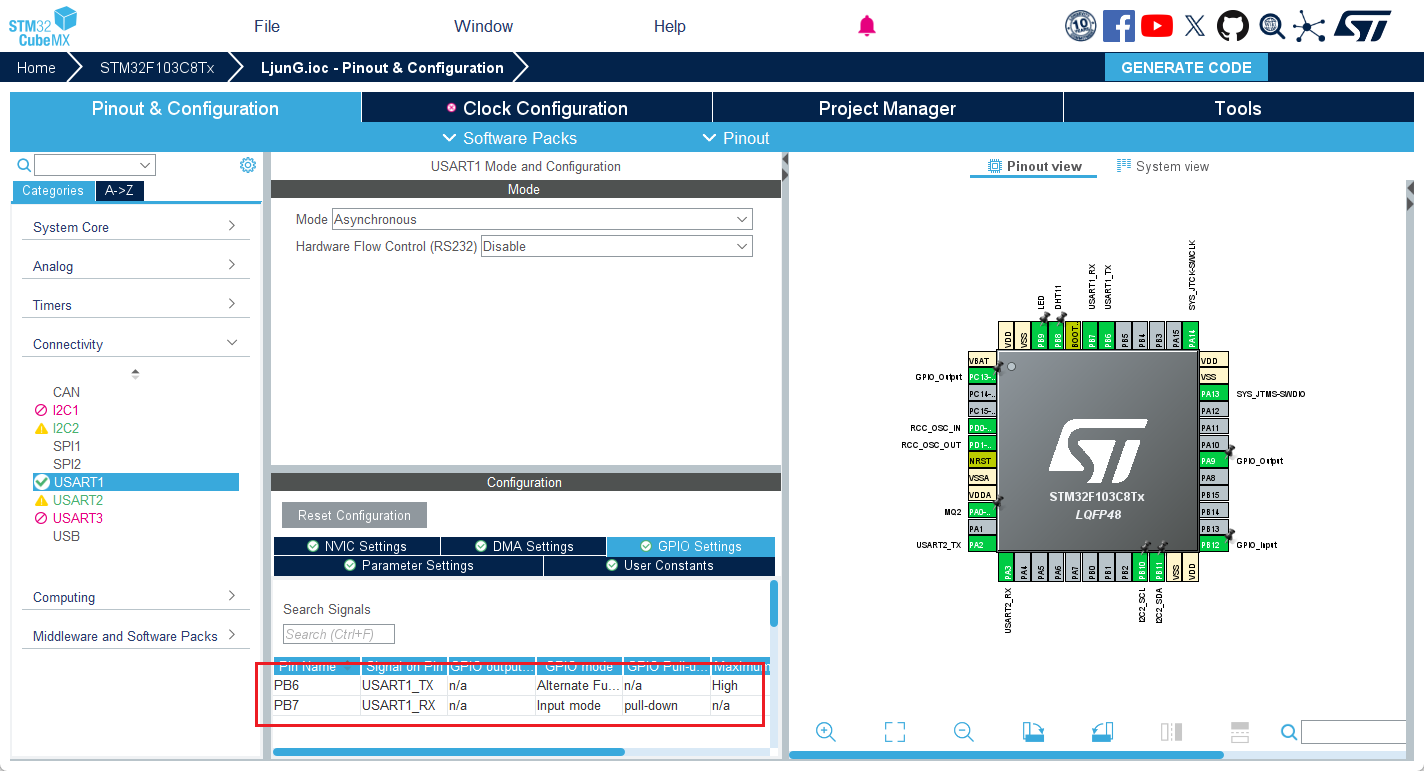Image resolution: width=1424 pixels, height=771 pixels.
Task: Click the PA9 pin on the chip
Action: 1213,461
